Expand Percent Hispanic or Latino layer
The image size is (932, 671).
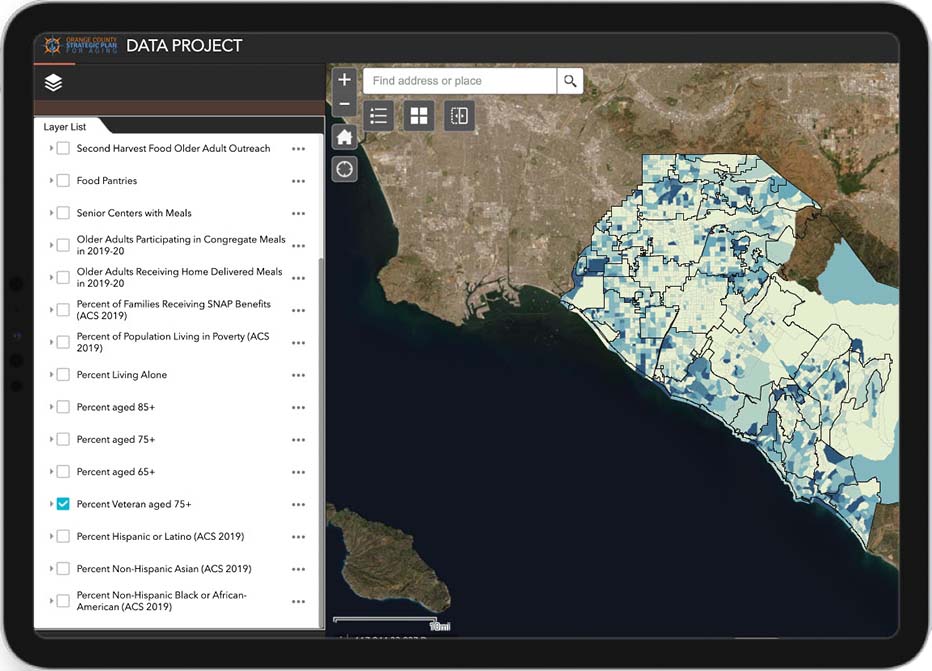click(51, 536)
